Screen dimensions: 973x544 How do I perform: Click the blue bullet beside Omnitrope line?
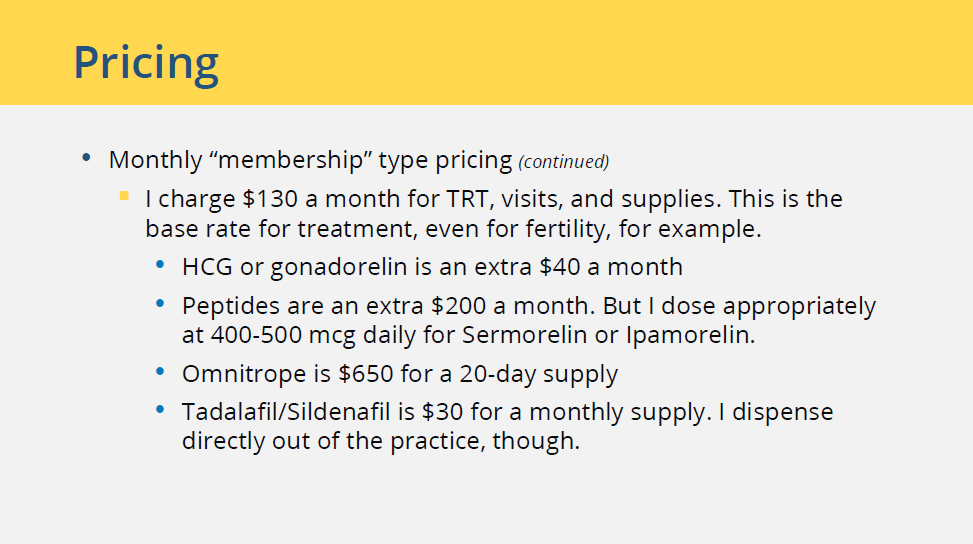click(x=160, y=372)
